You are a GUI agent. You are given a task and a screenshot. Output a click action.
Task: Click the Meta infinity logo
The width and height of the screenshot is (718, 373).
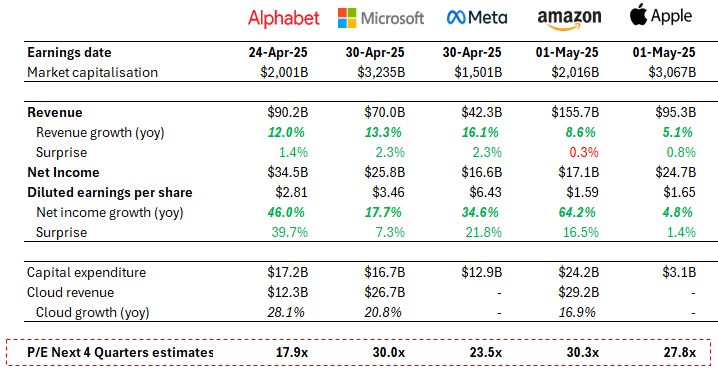point(456,18)
